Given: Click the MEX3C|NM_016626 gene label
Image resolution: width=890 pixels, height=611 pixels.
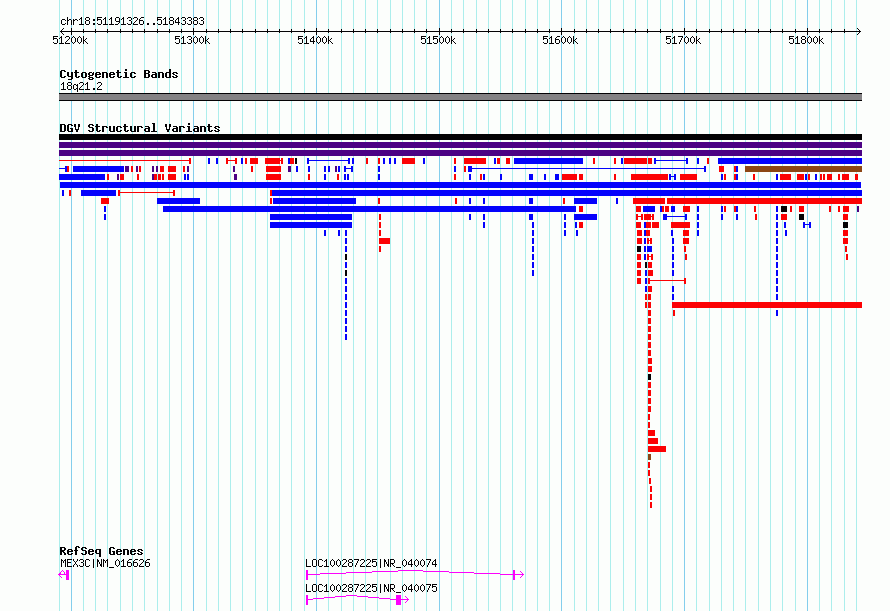Looking at the screenshot, I should point(105,563).
